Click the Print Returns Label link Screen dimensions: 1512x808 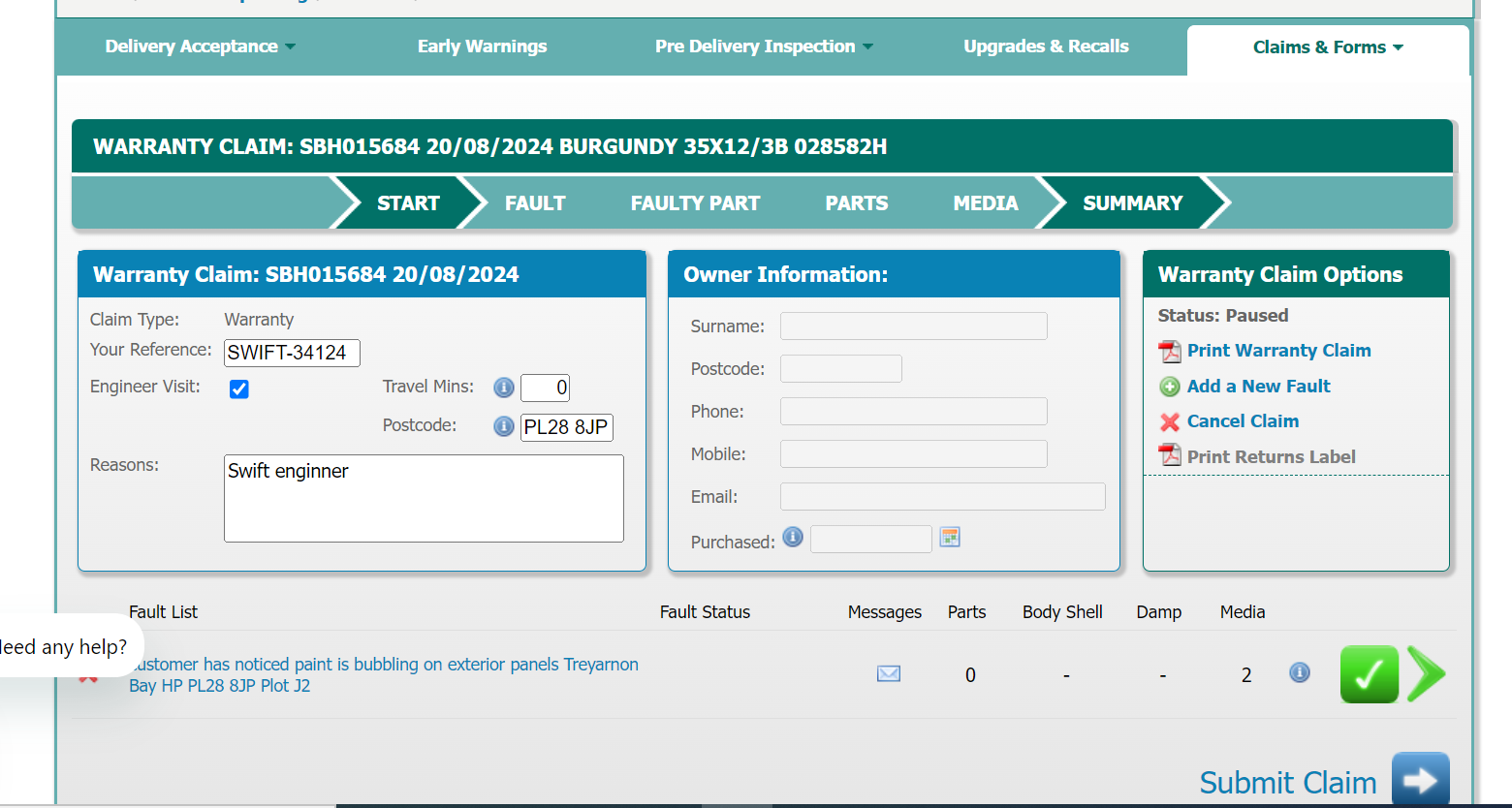pyautogui.click(x=1272, y=457)
